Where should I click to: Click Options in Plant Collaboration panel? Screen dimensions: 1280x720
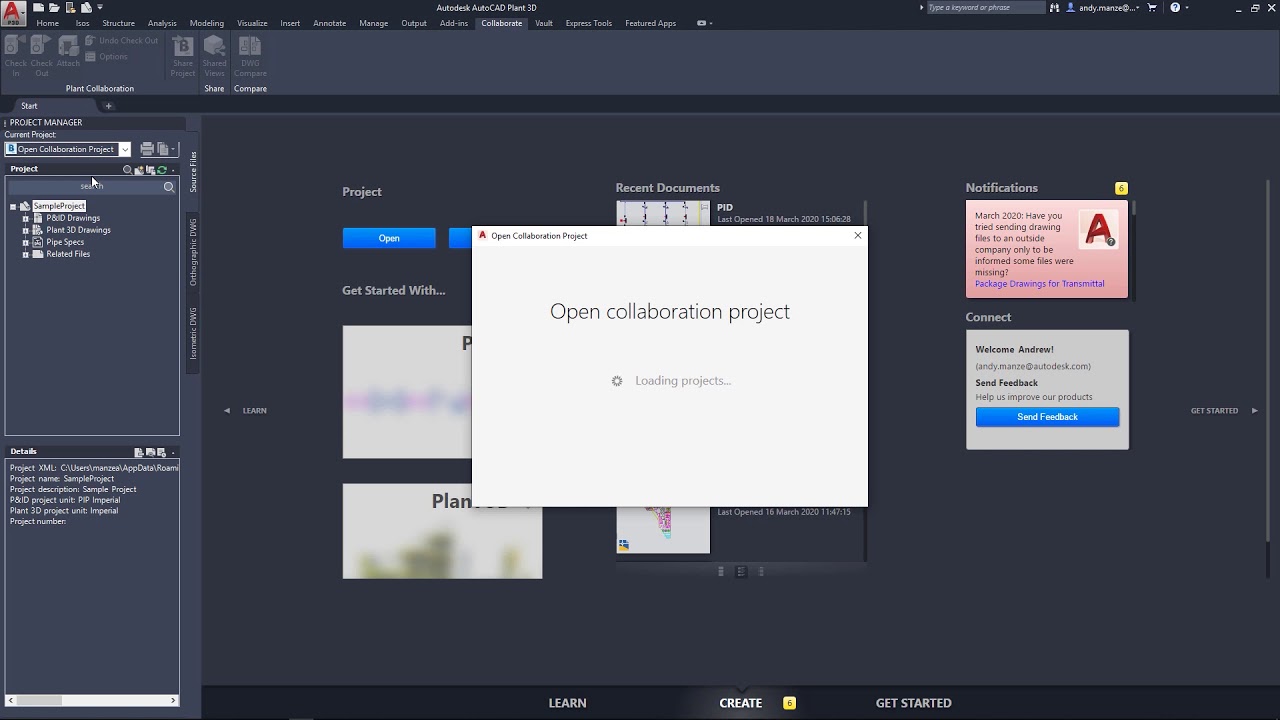(x=106, y=57)
